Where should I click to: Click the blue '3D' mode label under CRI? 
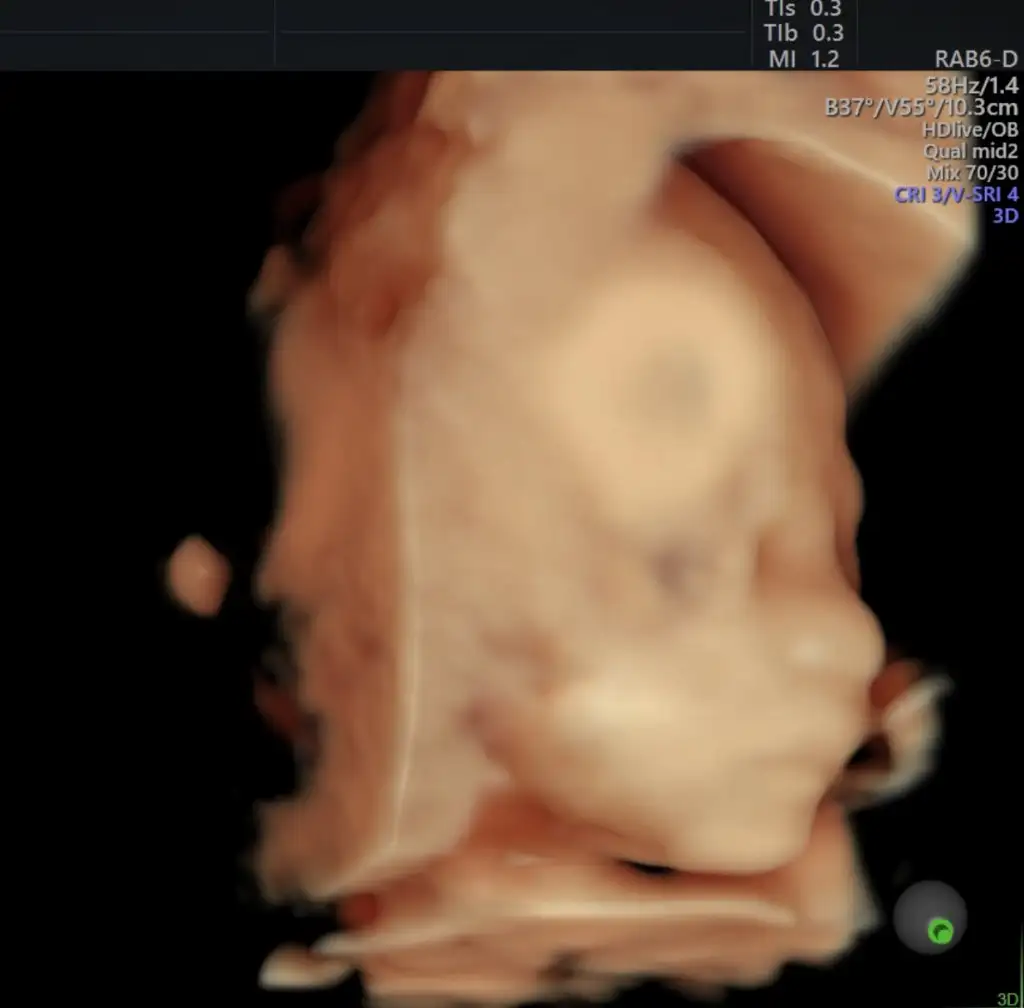pyautogui.click(x=1006, y=216)
